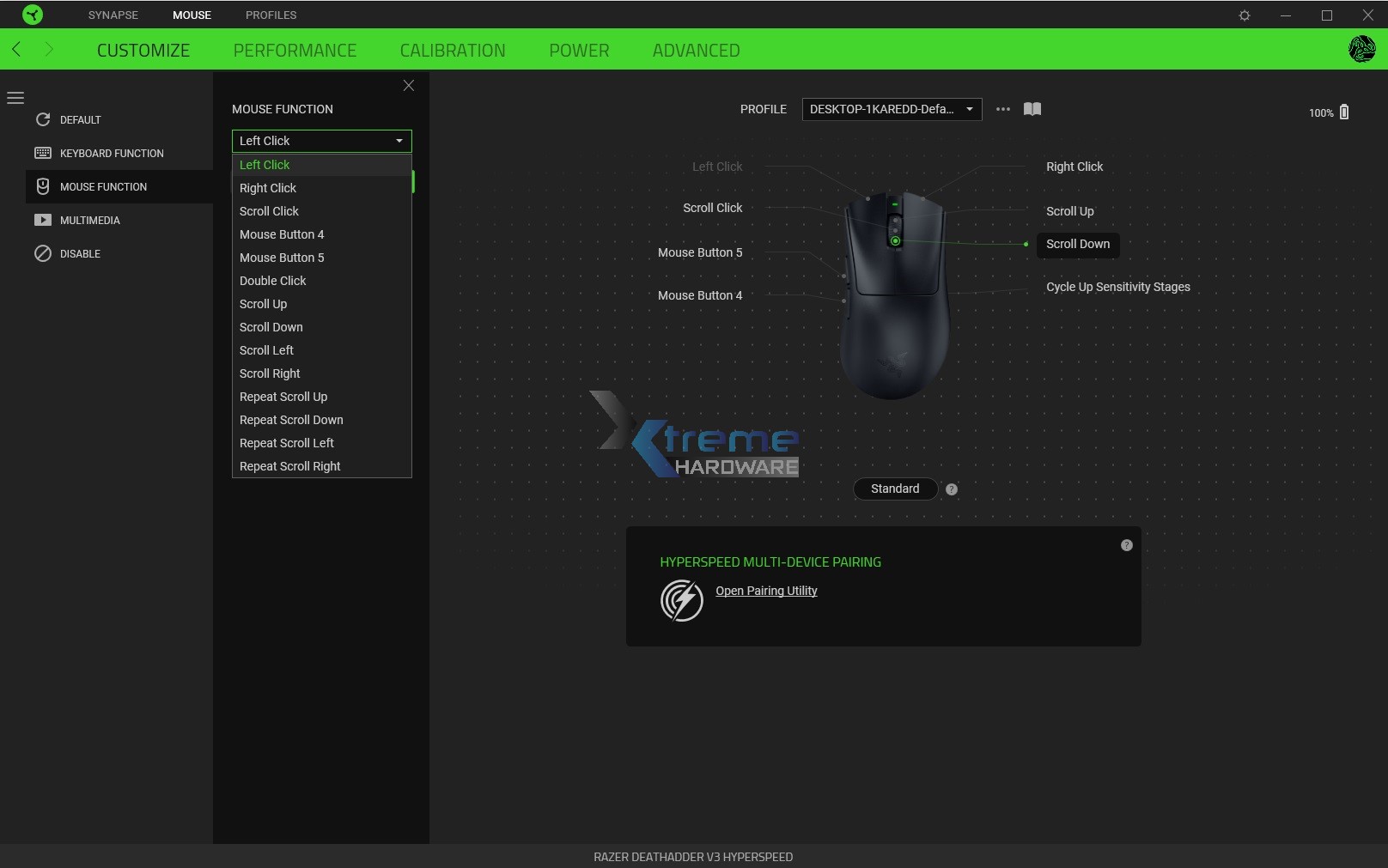Open the Pairing Utility link

pos(765,591)
